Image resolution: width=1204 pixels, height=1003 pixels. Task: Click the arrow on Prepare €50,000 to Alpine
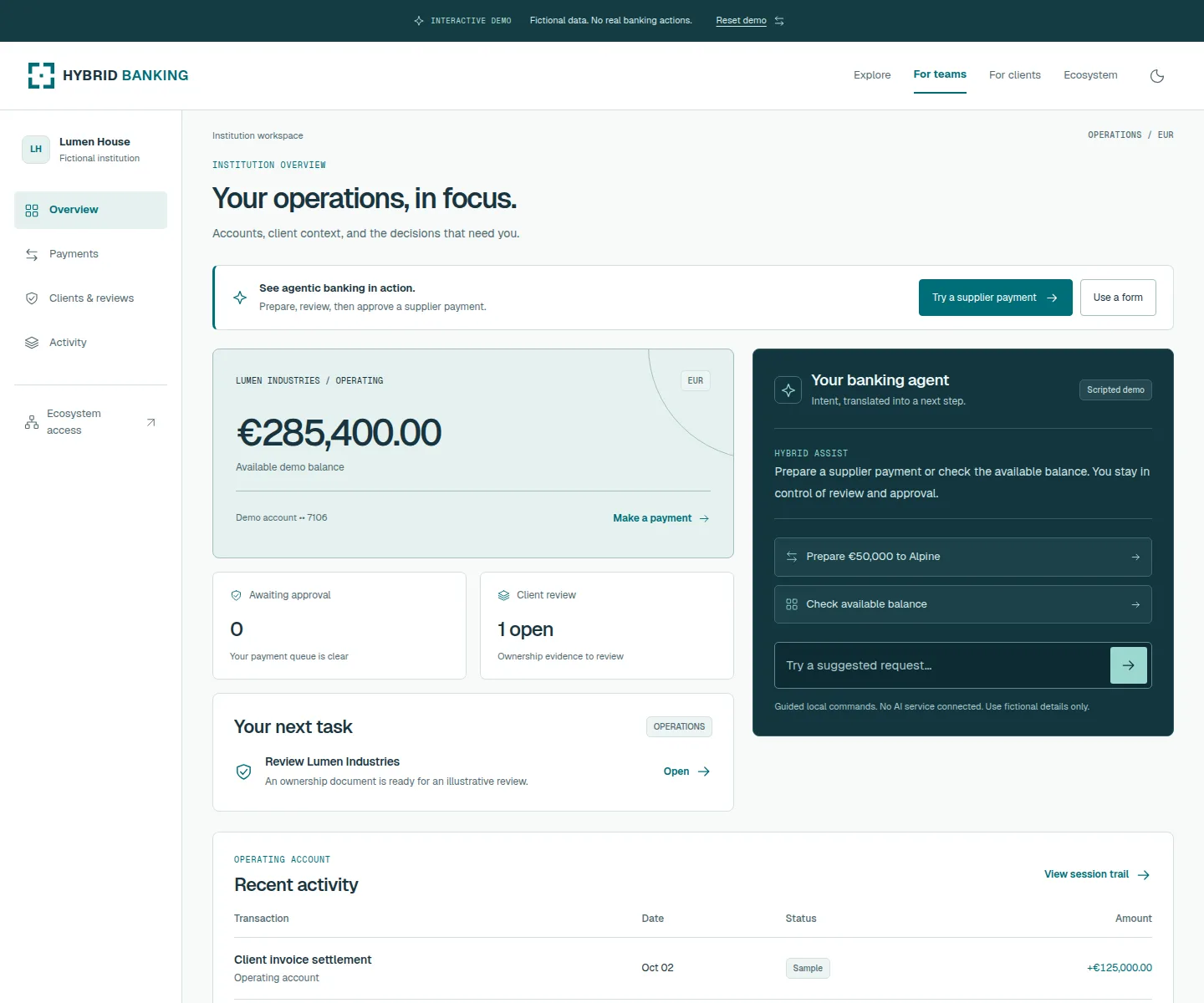1135,557
